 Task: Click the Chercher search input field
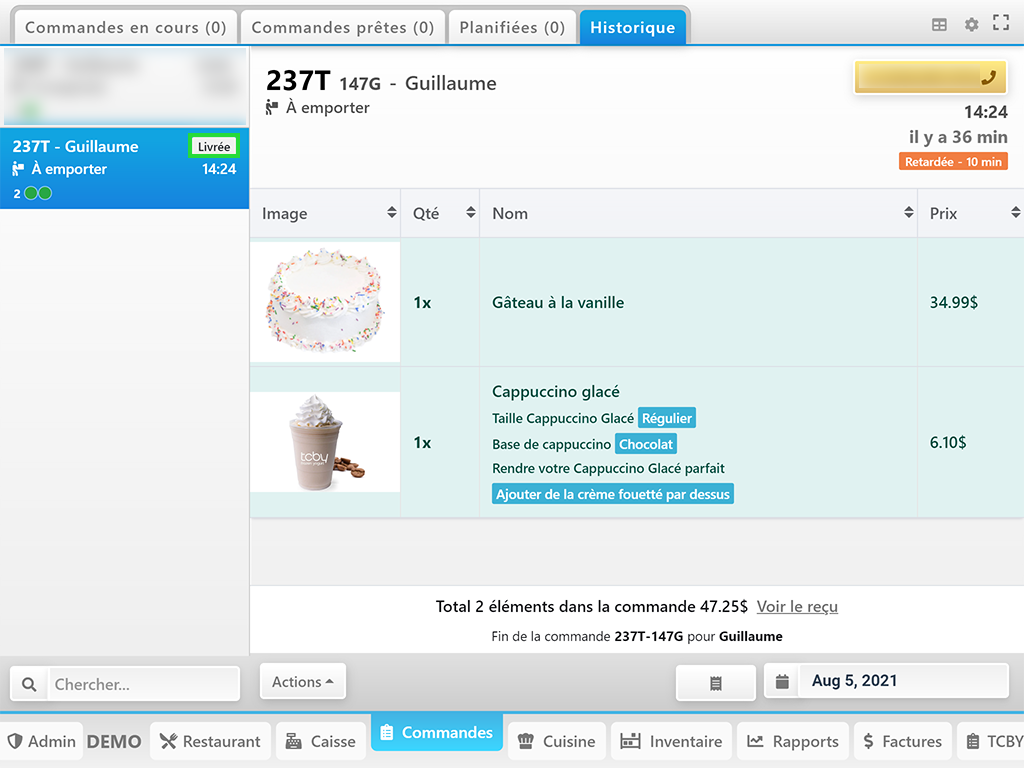(143, 684)
